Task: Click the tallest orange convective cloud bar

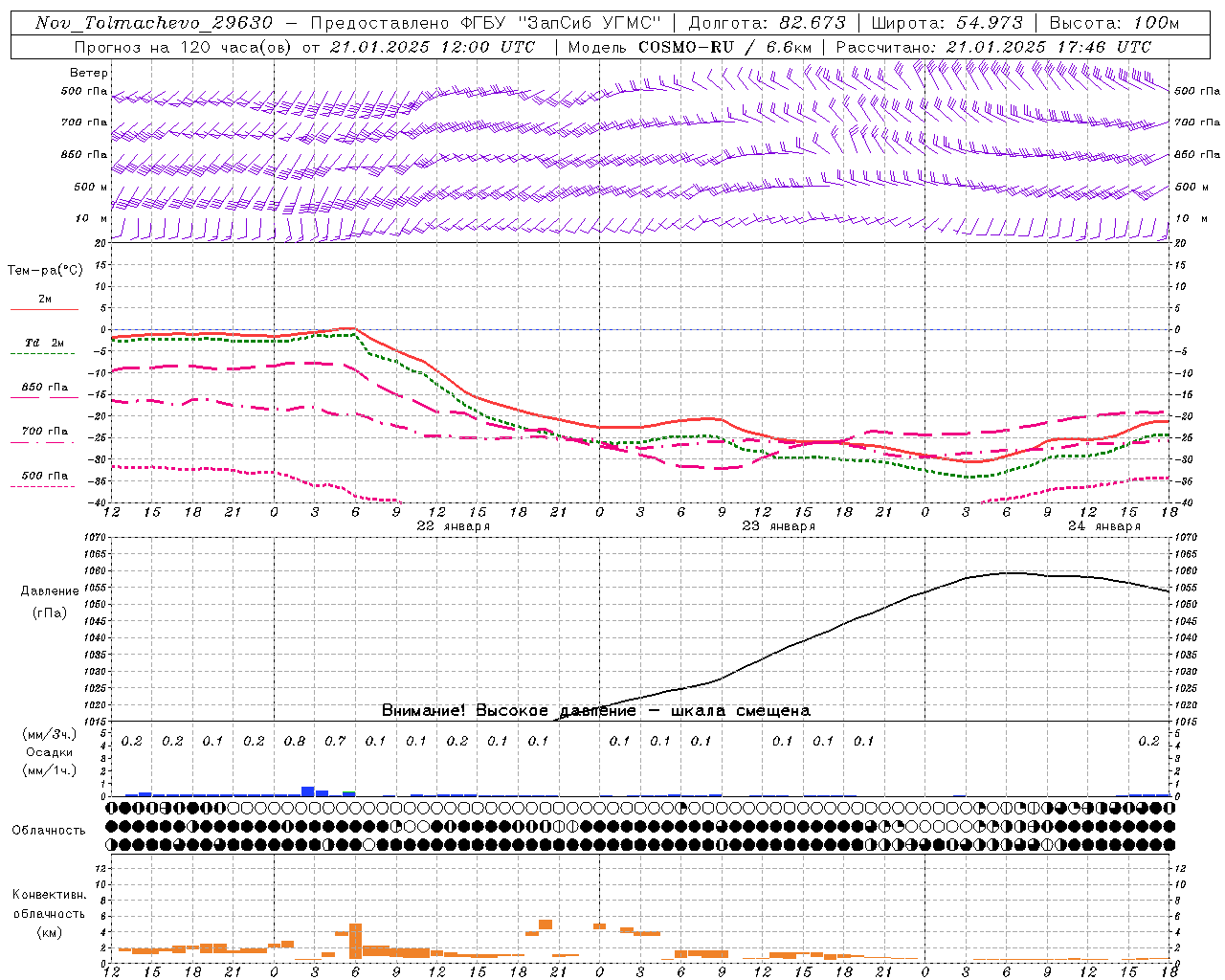Action: coord(355,941)
